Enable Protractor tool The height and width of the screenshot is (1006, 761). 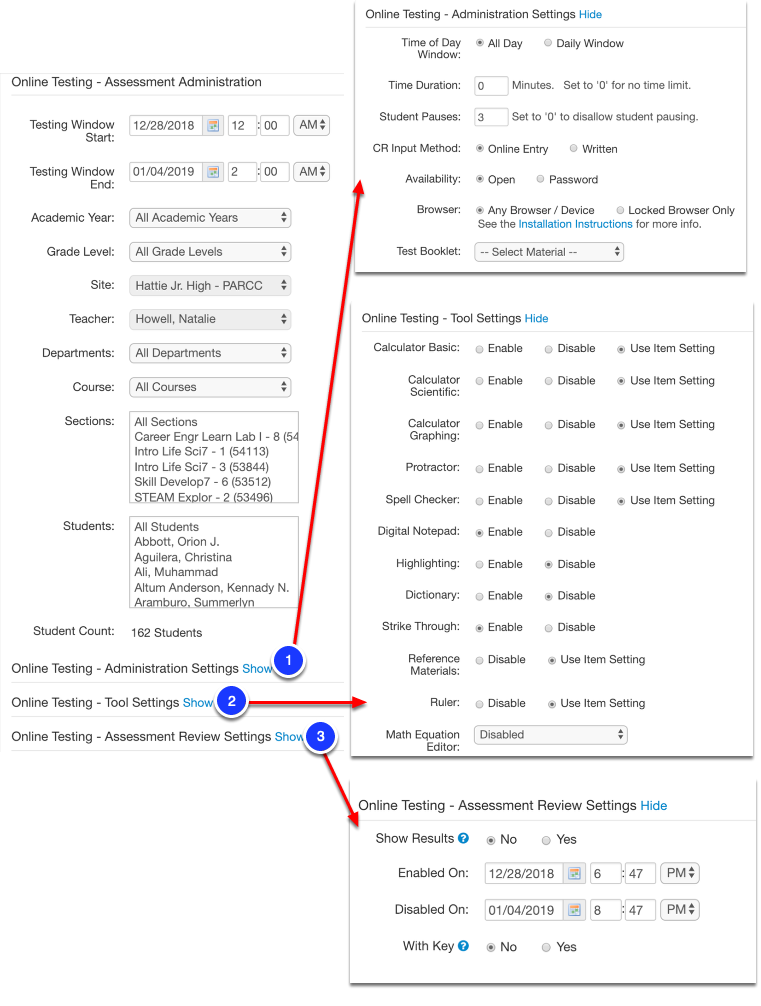point(479,469)
